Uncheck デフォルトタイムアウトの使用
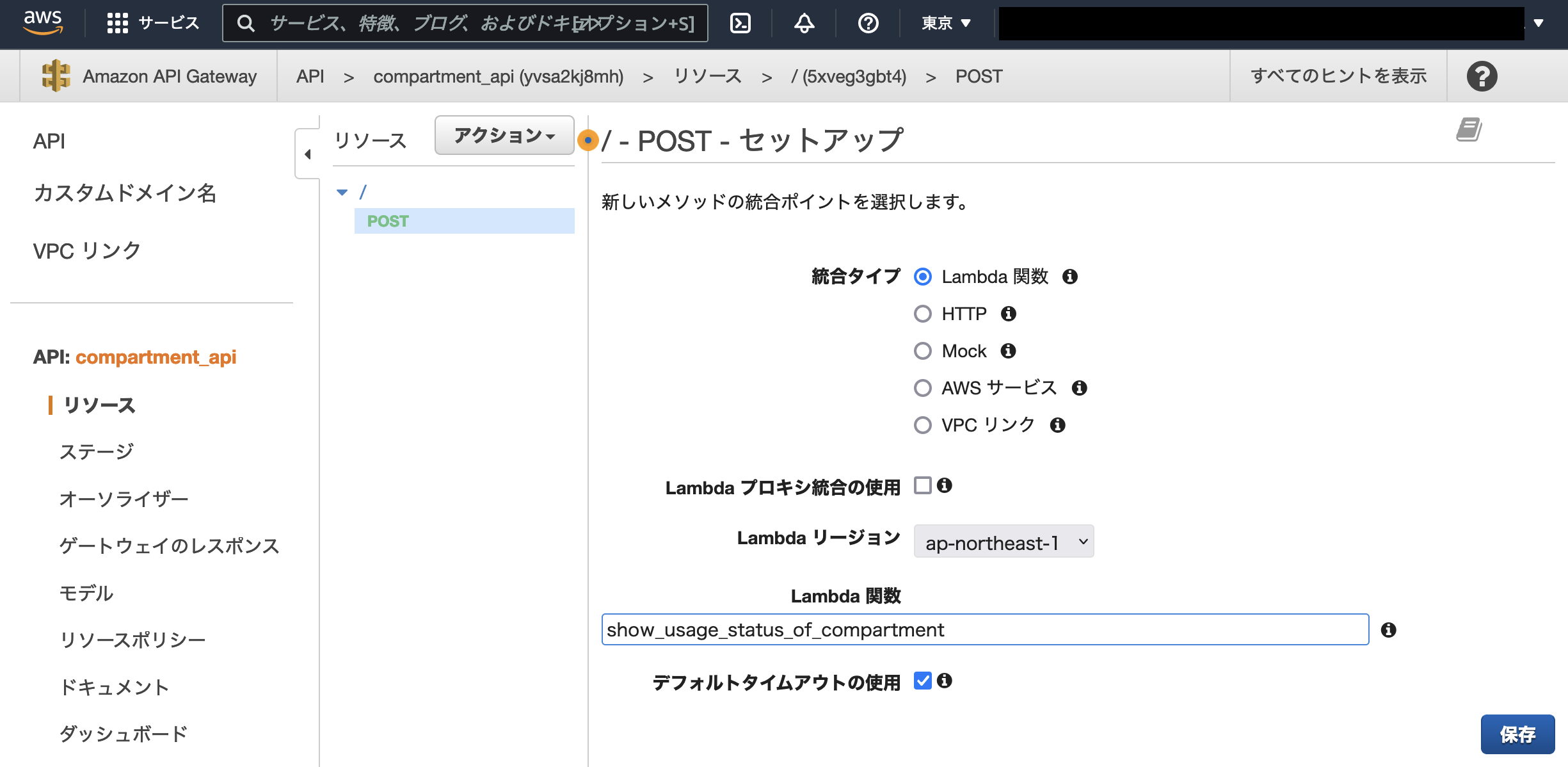Screen dimensions: 1568x767 point(922,681)
